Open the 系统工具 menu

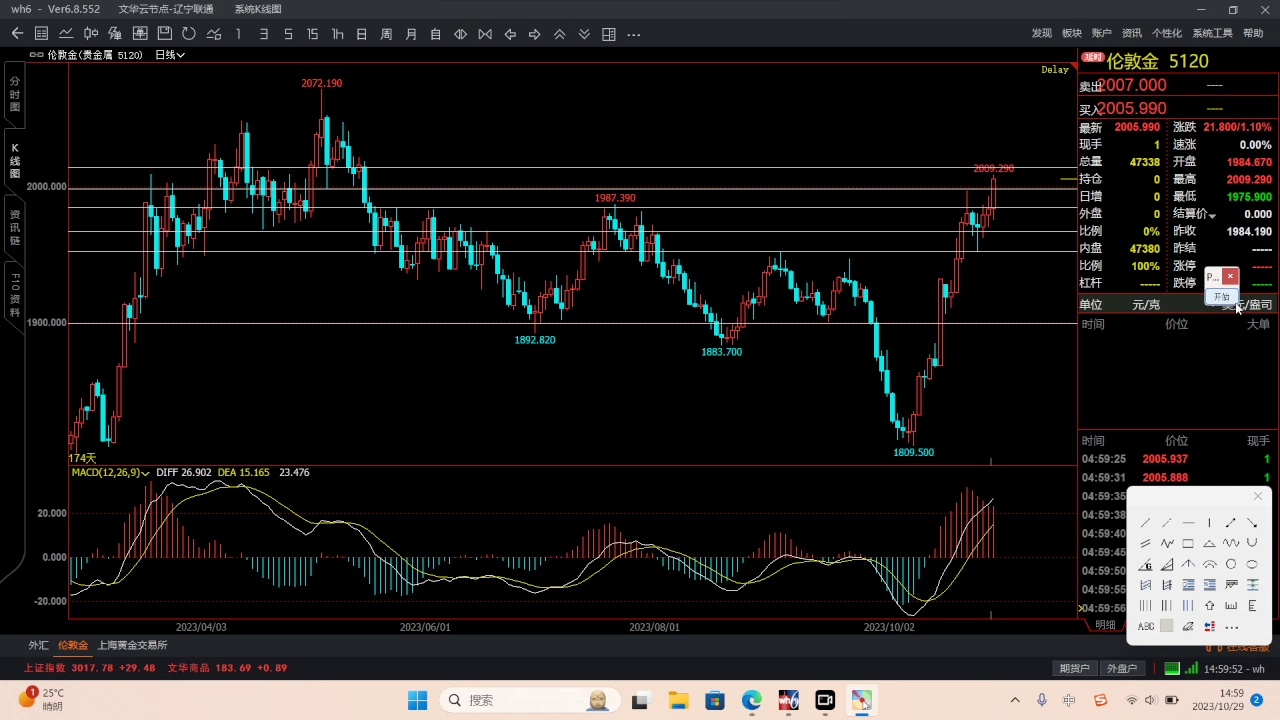point(1212,33)
